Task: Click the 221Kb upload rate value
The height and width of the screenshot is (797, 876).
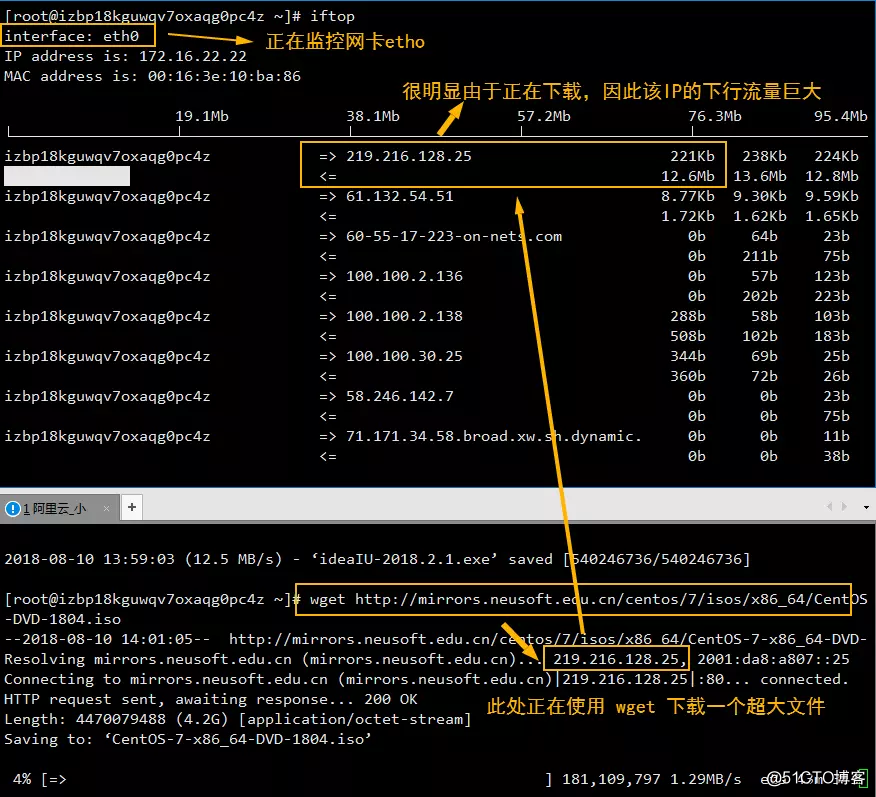Action: coord(692,156)
